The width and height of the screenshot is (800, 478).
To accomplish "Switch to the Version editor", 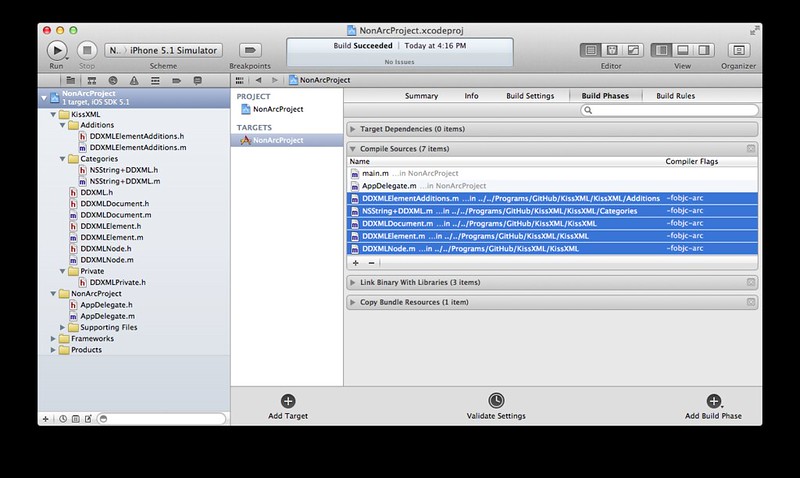I will [x=633, y=50].
